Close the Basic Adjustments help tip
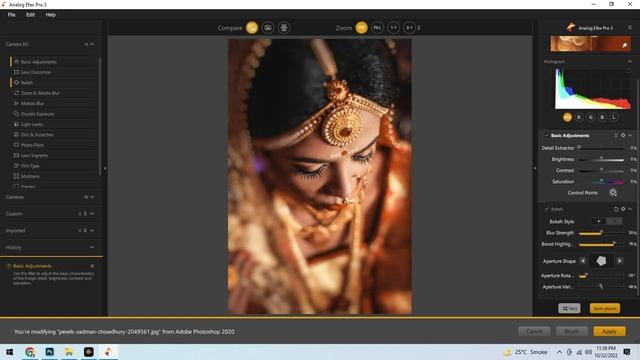The image size is (640, 360). click(x=92, y=266)
